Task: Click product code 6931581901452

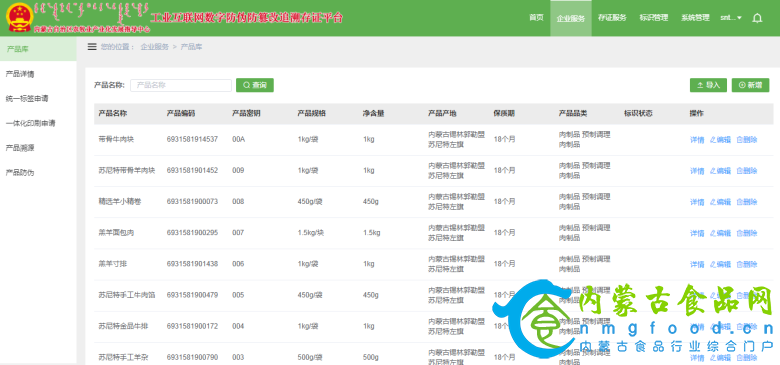Action: (192, 171)
